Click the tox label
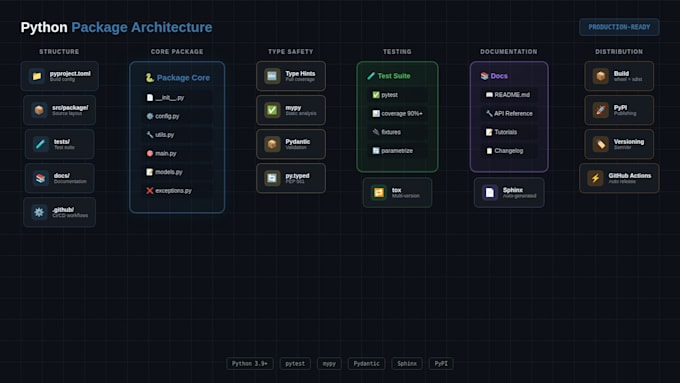Screen dimensions: 680x383 [396, 190]
